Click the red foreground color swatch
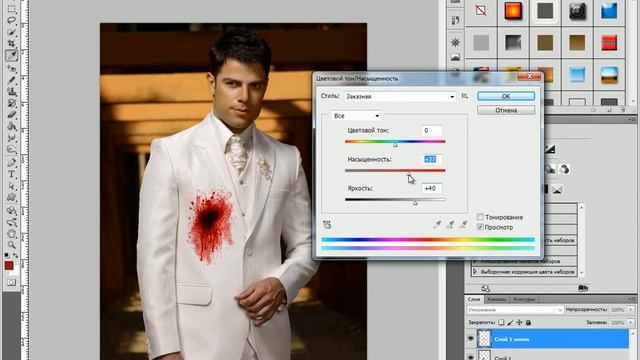The width and height of the screenshot is (640, 360). (x=9, y=266)
